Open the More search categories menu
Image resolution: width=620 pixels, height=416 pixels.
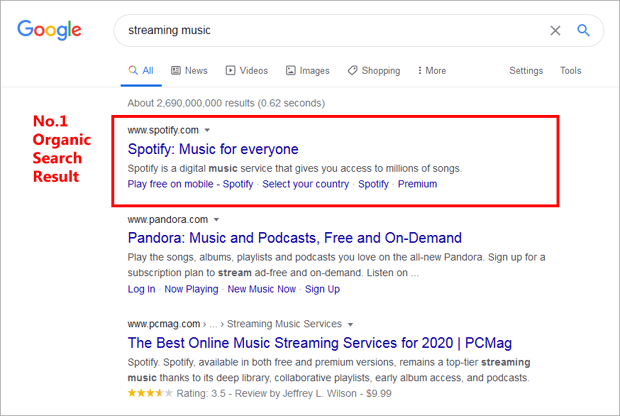tap(432, 70)
